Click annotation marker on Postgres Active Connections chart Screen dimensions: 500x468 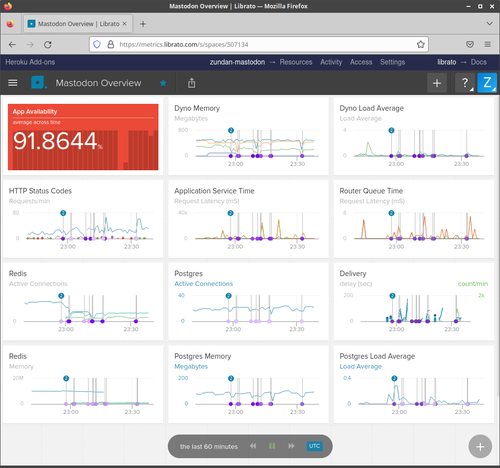point(228,296)
